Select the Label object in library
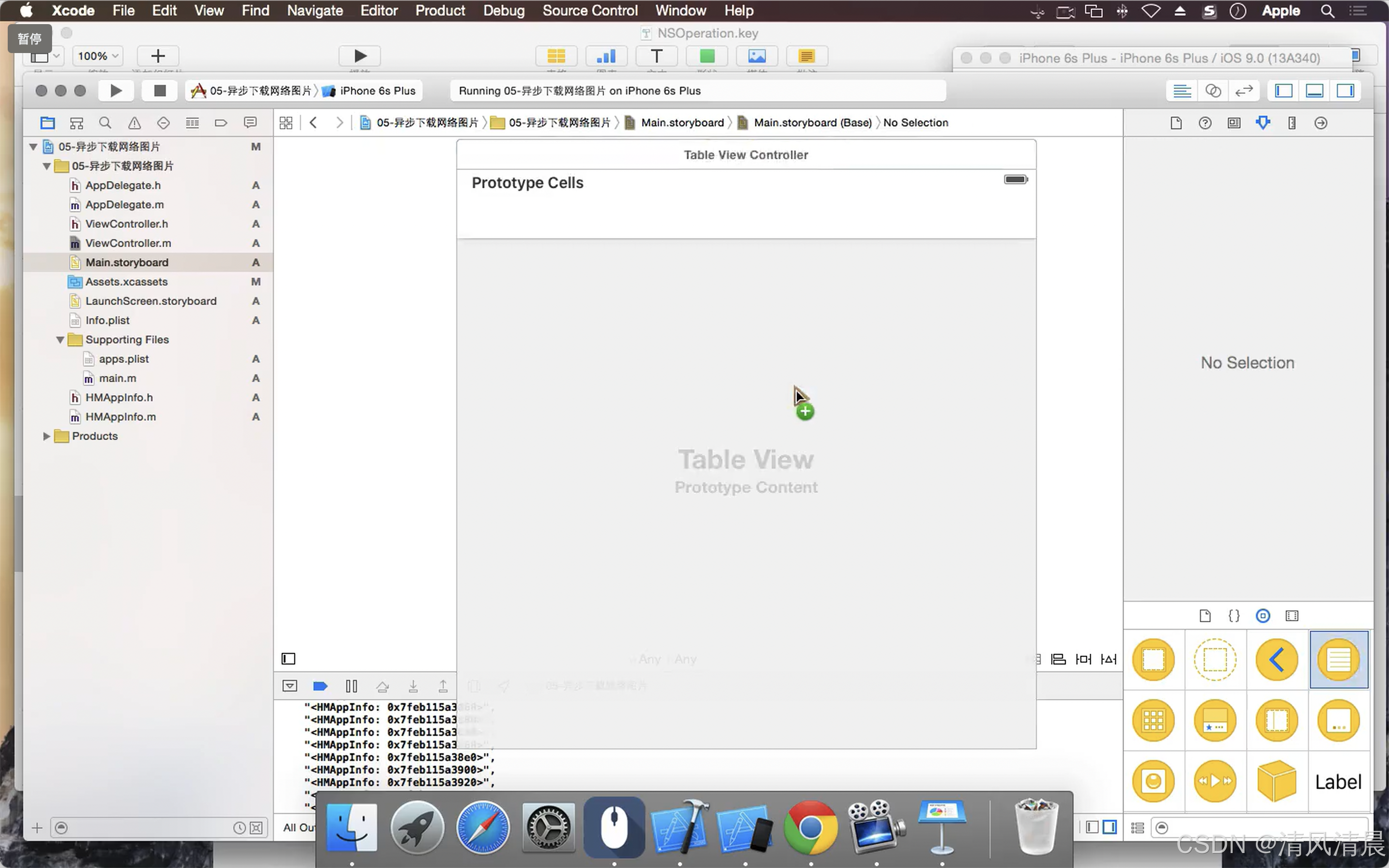 pos(1338,782)
